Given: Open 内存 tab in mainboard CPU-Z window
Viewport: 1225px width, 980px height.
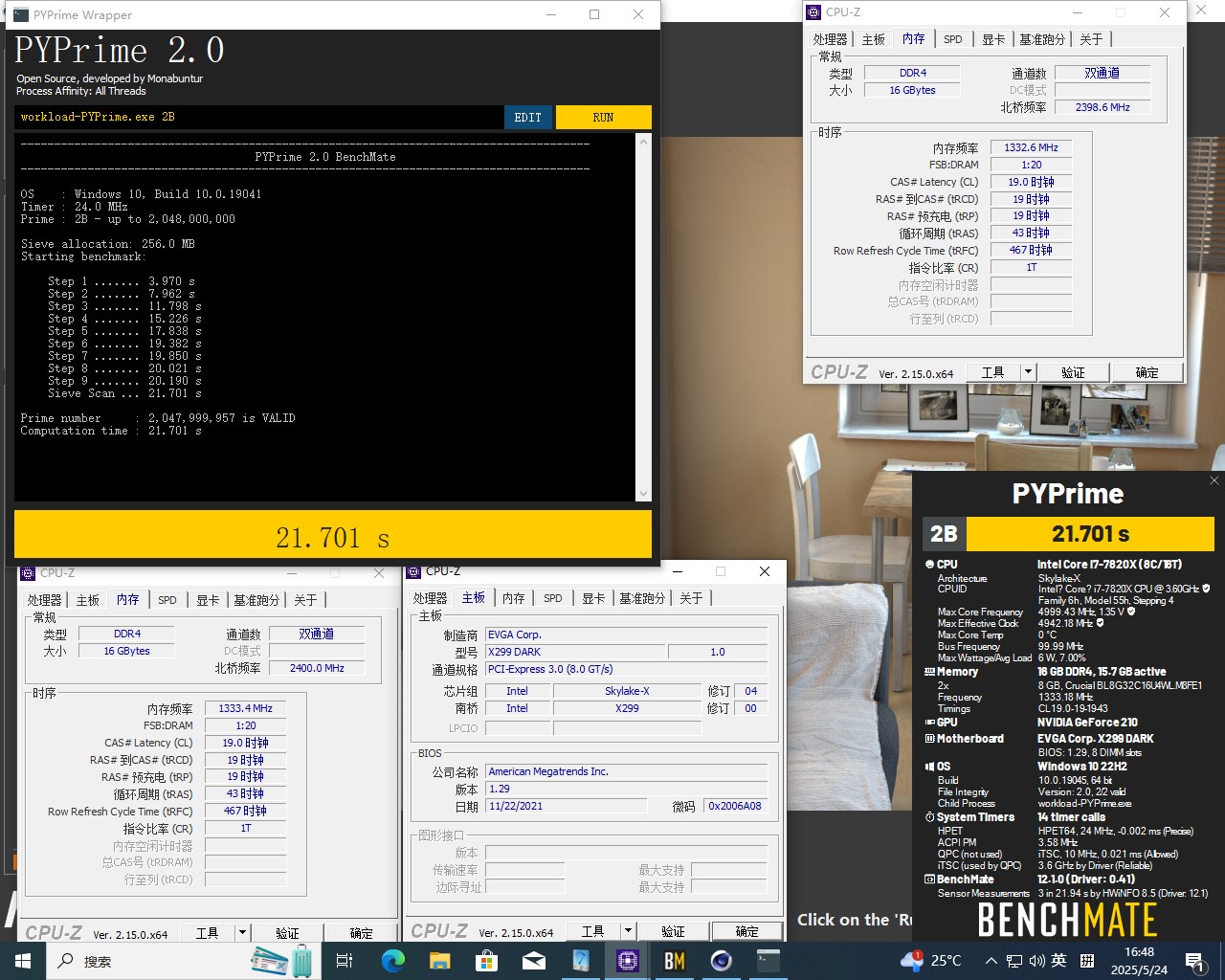Looking at the screenshot, I should coord(514,598).
